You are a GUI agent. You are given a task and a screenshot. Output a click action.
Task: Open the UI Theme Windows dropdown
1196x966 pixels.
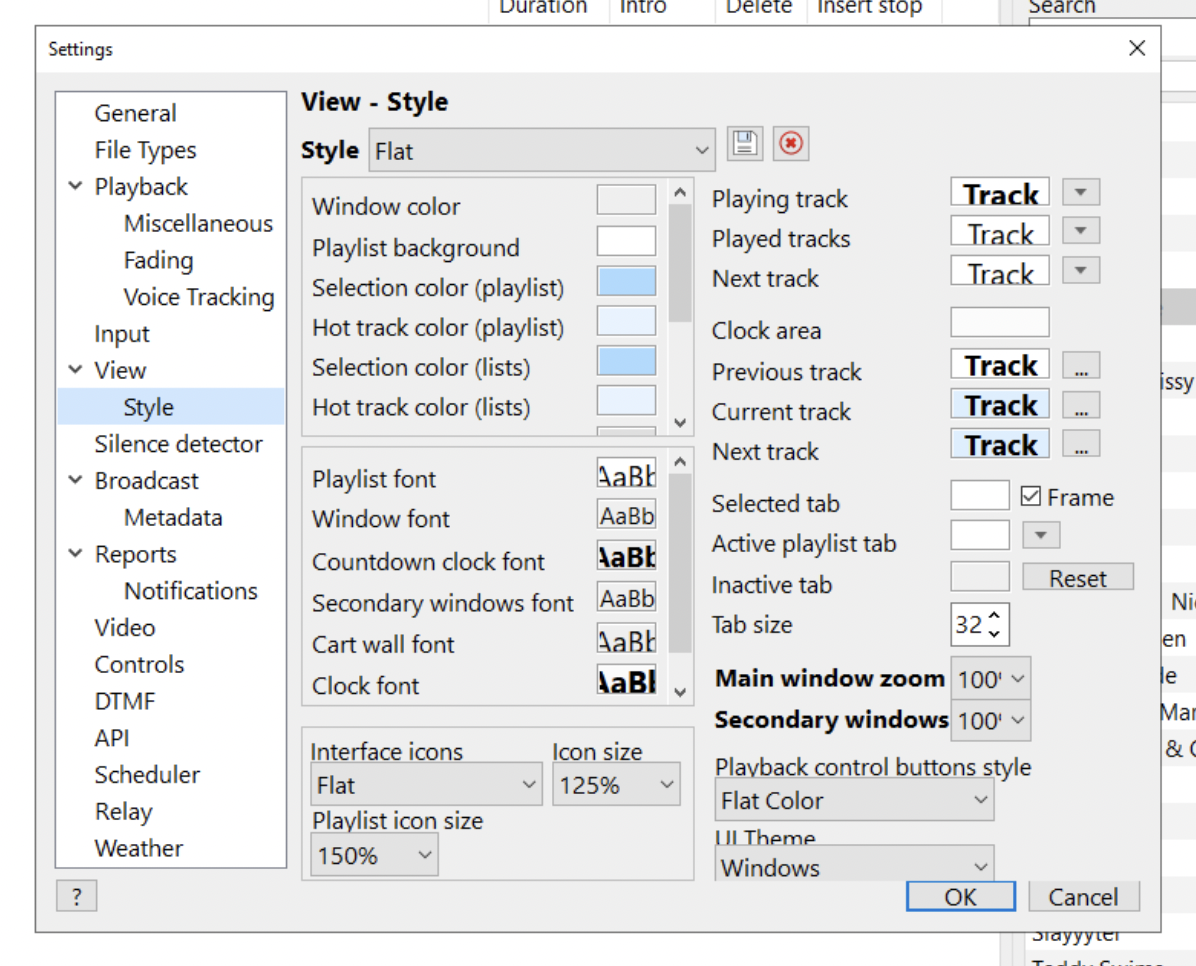[x=854, y=865]
